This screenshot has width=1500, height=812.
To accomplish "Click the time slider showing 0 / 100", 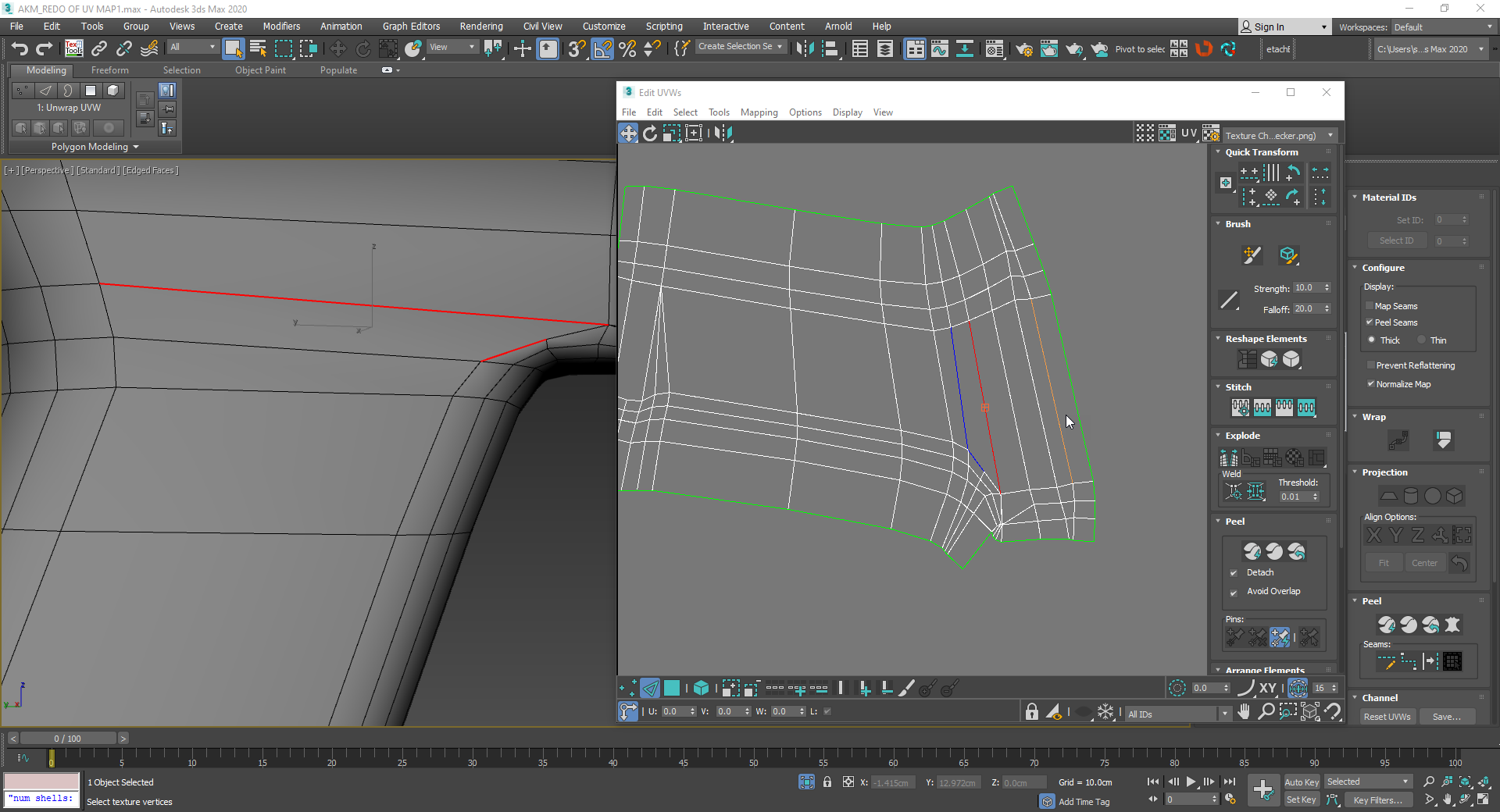I will 67,739.
